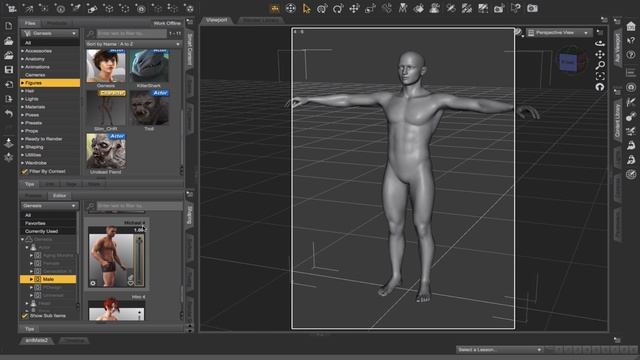
Task: Select the All category in Files list
Action: [x=50, y=43]
